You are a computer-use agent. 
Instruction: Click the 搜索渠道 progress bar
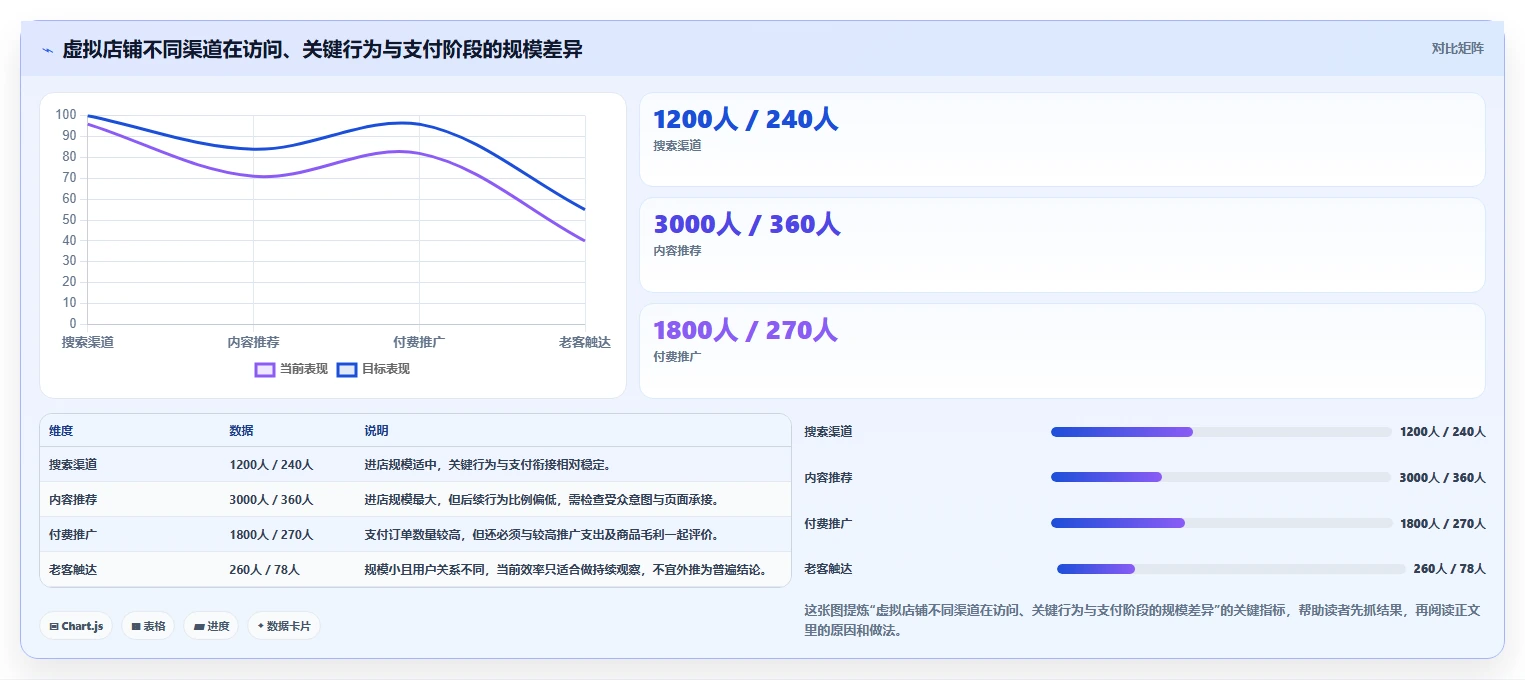tap(1221, 432)
